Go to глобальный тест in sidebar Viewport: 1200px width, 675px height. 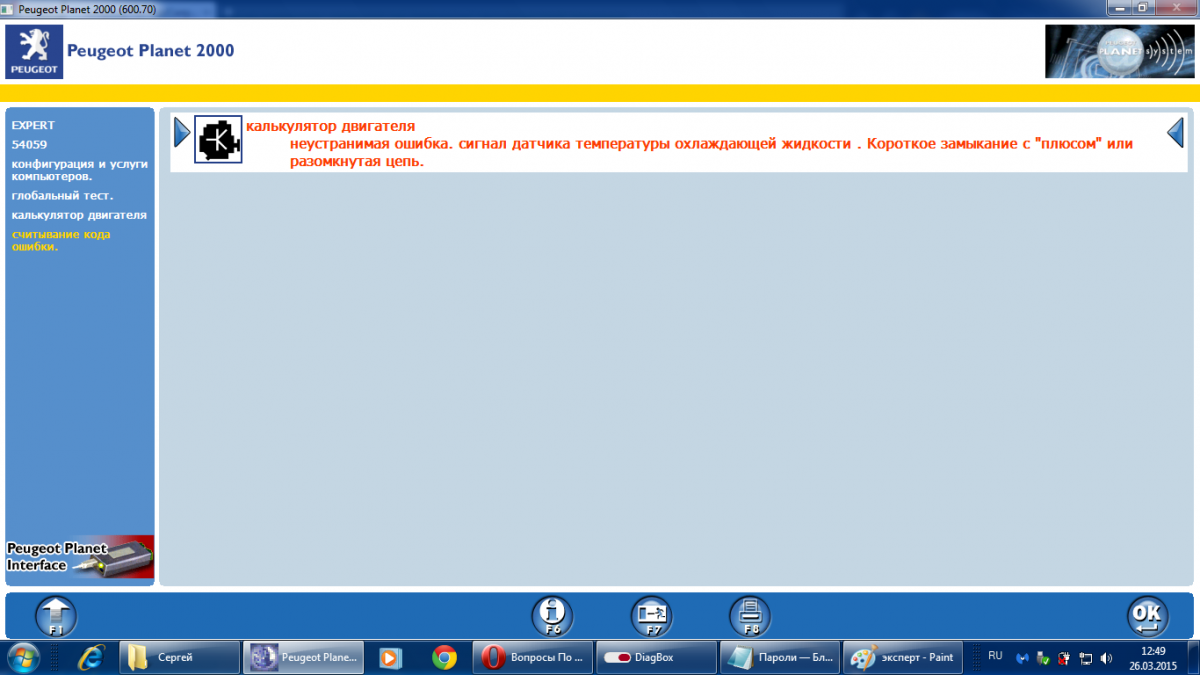(62, 195)
